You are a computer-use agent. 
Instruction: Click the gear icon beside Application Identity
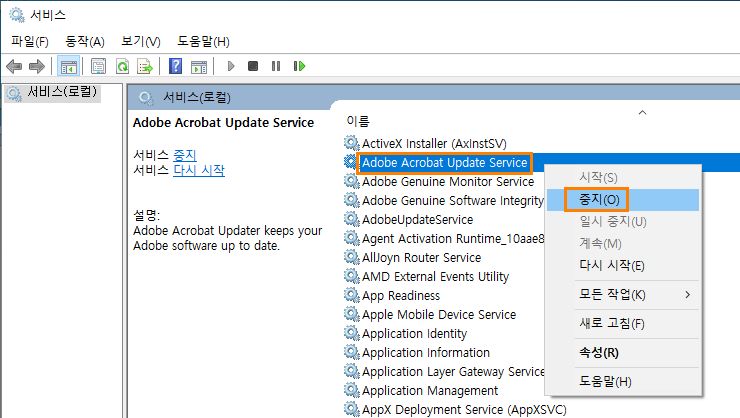[x=352, y=334]
